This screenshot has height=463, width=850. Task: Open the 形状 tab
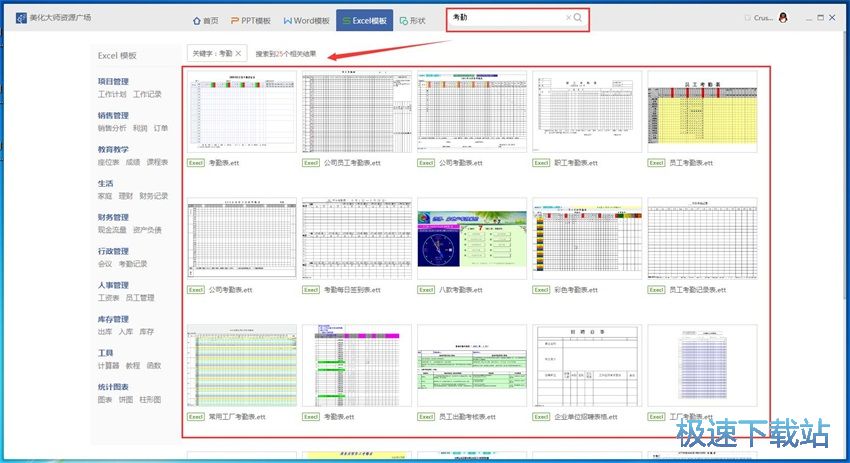pos(413,21)
